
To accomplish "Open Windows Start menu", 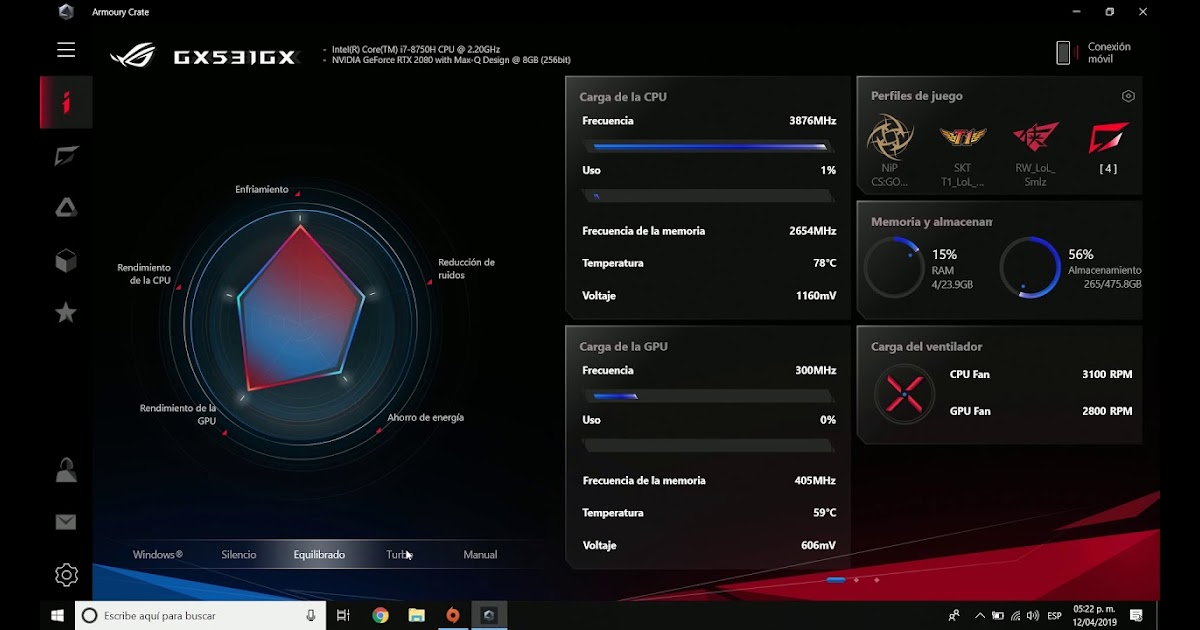I will [57, 615].
